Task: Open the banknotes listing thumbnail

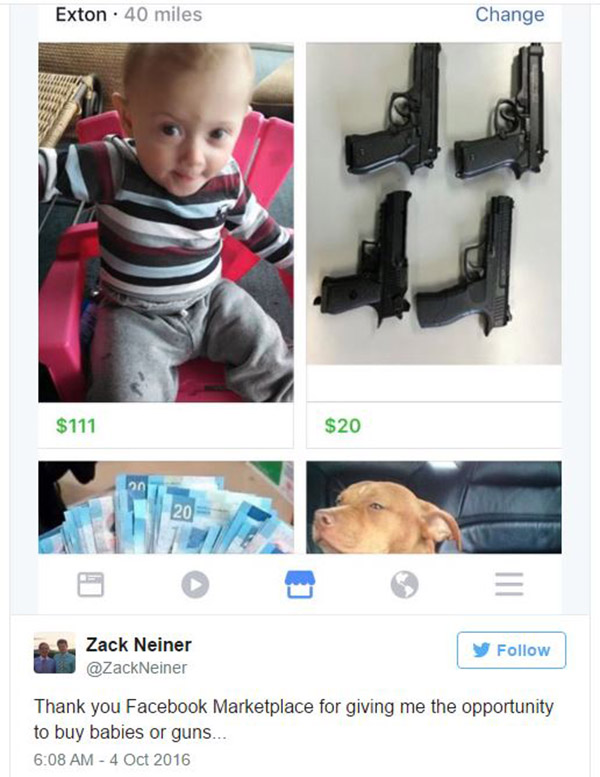Action: [166, 507]
